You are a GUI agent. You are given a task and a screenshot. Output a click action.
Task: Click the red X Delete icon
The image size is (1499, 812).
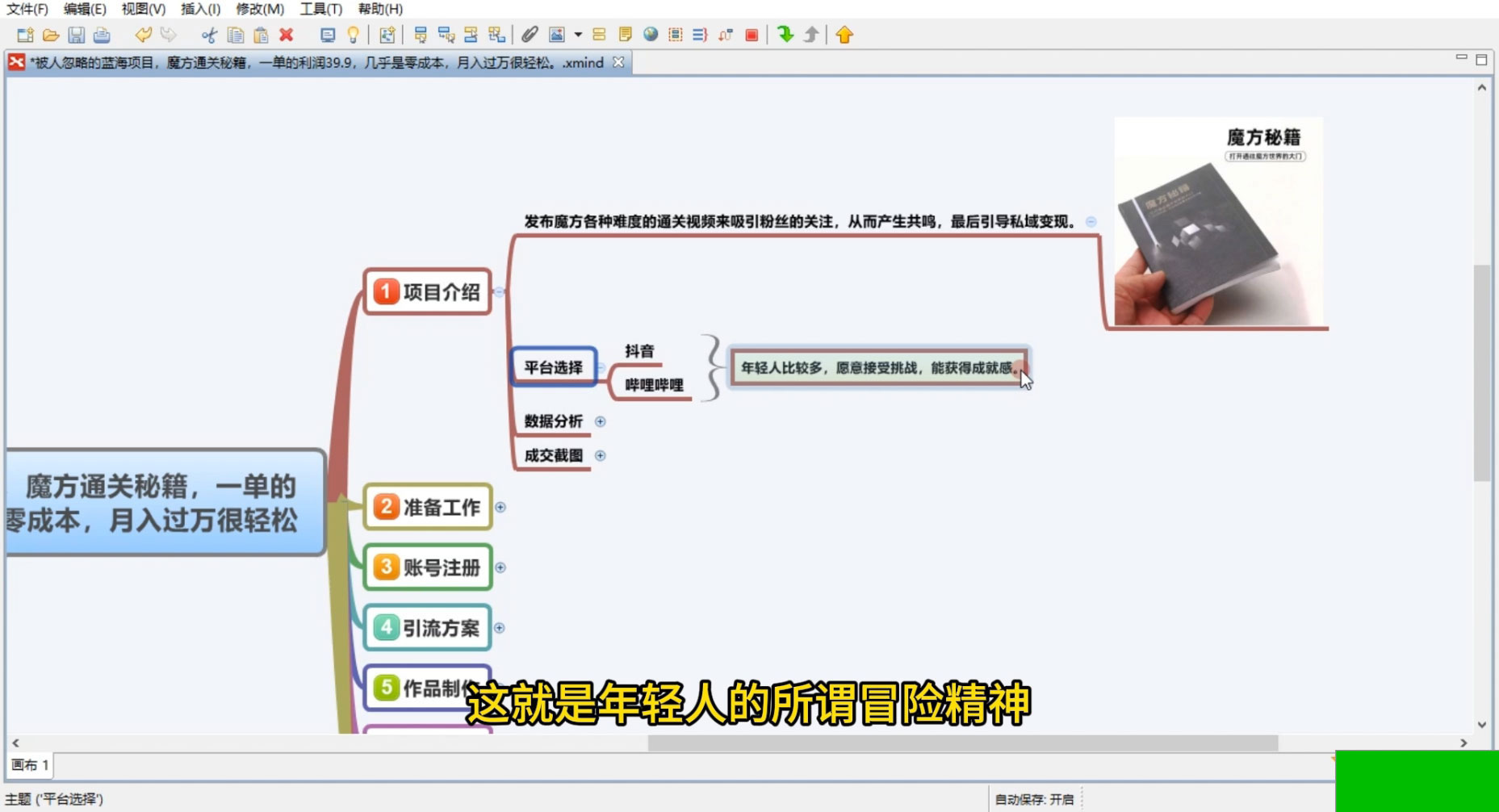(x=286, y=35)
